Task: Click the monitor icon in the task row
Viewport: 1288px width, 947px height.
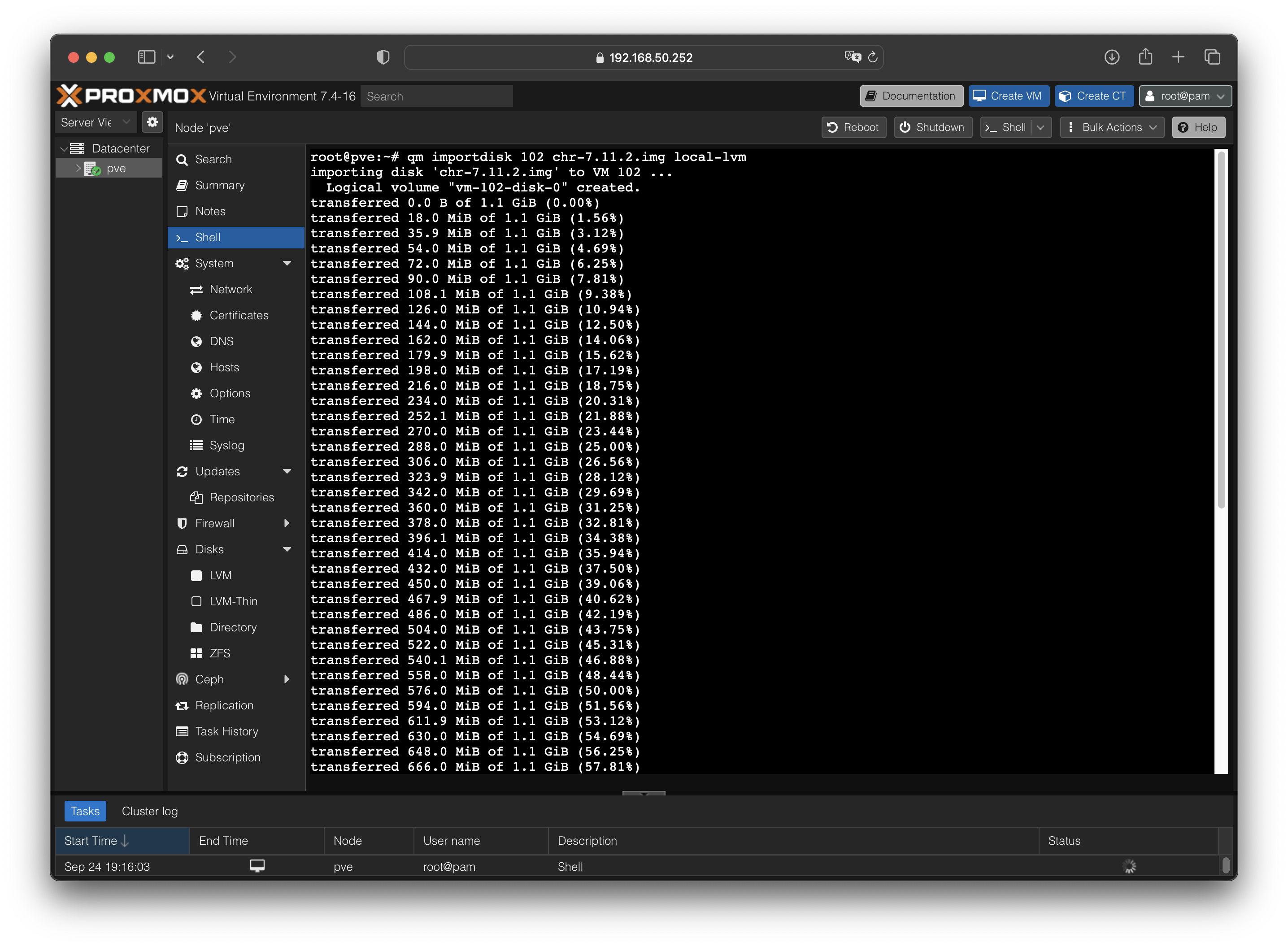Action: (257, 865)
